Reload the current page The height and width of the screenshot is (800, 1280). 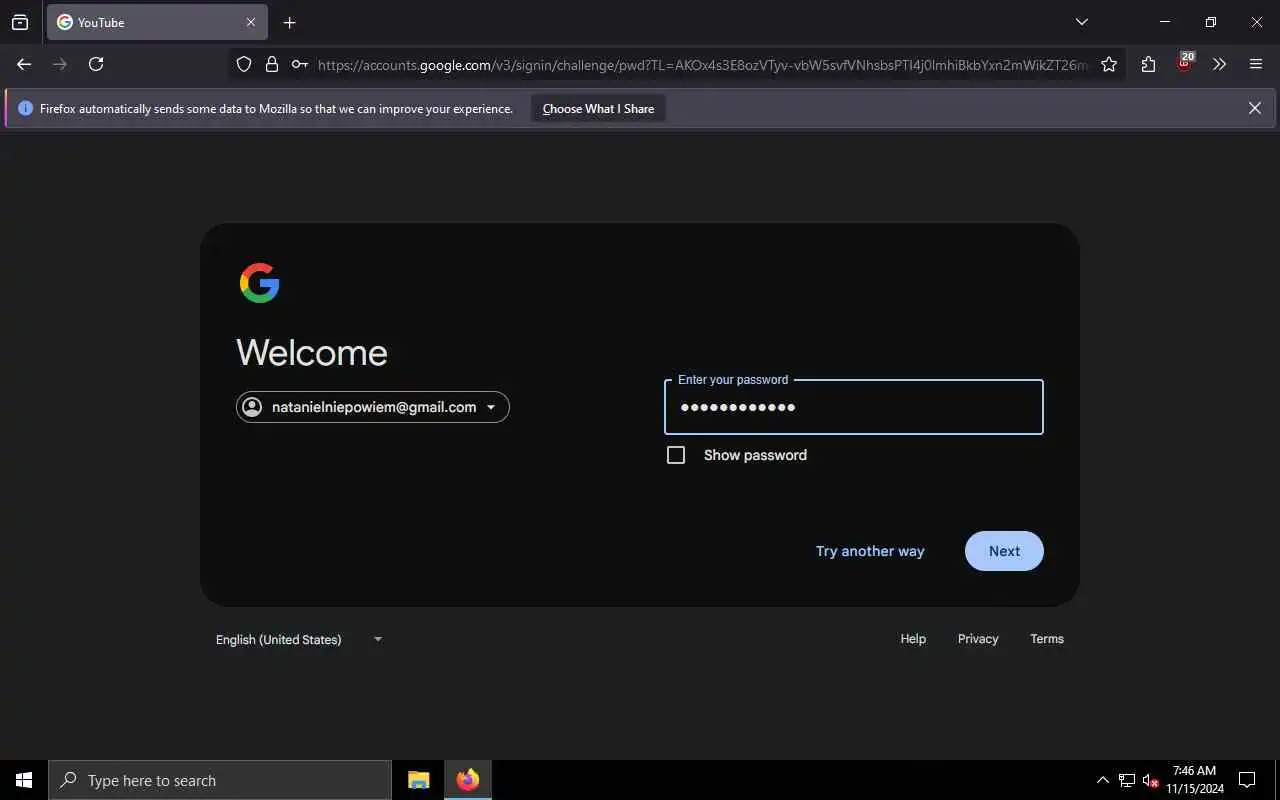96,64
